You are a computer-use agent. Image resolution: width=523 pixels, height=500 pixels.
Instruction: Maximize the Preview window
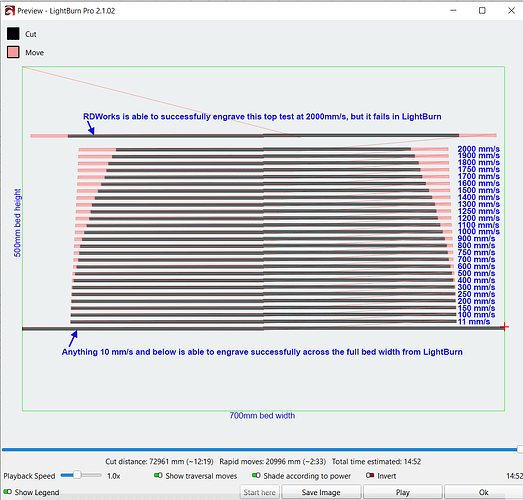tap(482, 11)
